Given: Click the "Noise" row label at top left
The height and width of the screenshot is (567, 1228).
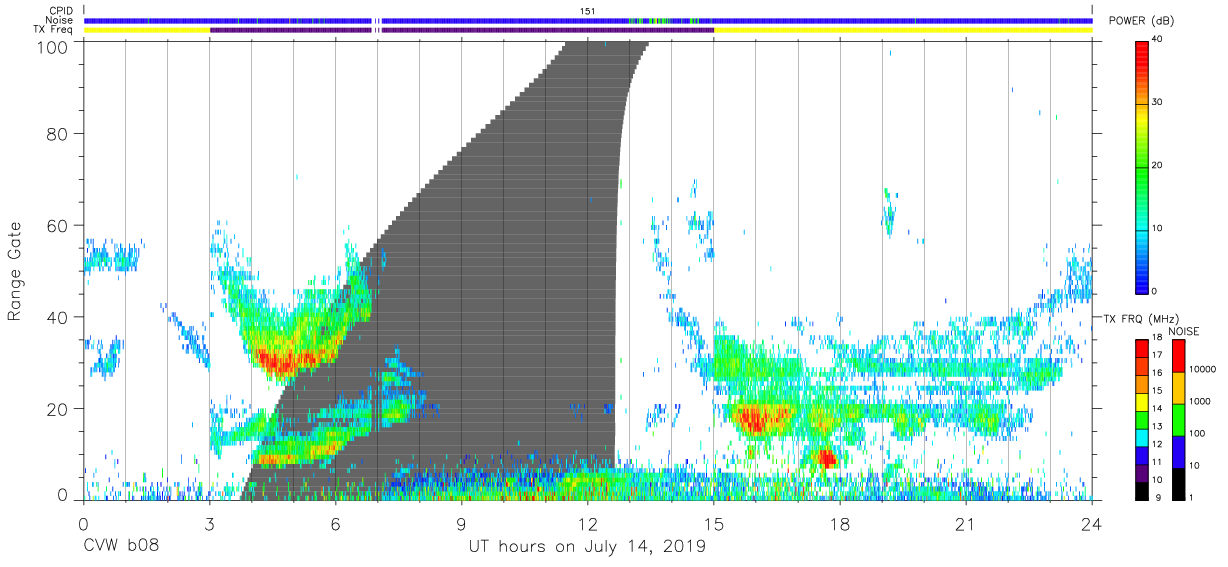Looking at the screenshot, I should [x=60, y=20].
